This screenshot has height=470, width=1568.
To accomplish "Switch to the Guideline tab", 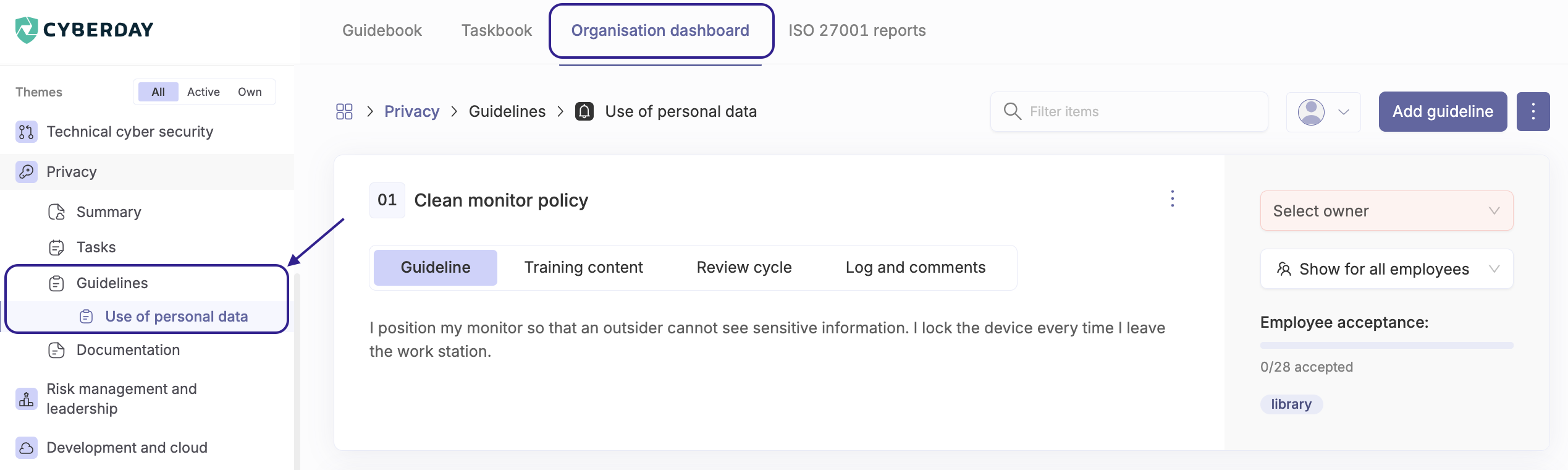I will (436, 267).
